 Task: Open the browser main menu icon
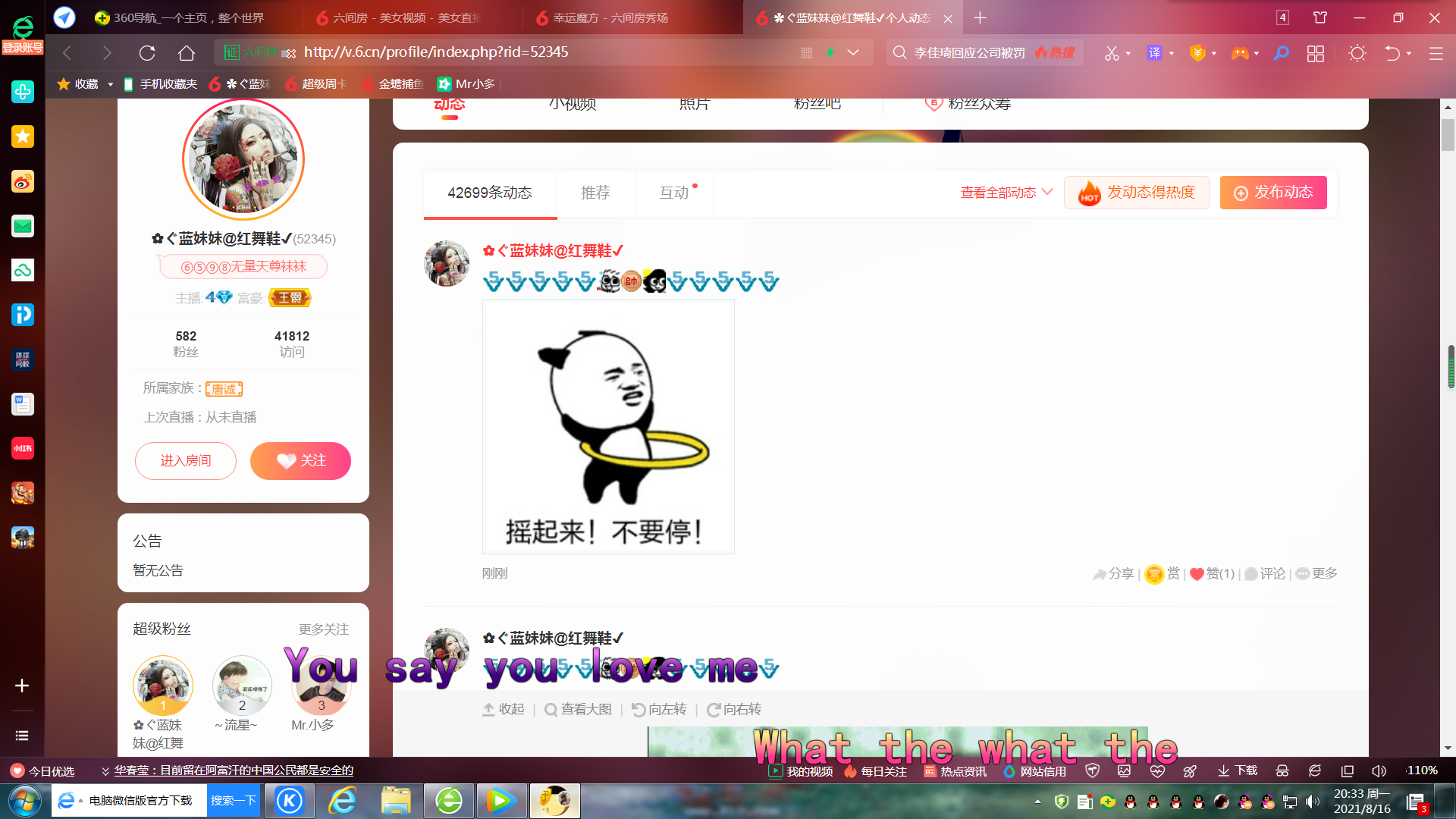[x=1436, y=53]
